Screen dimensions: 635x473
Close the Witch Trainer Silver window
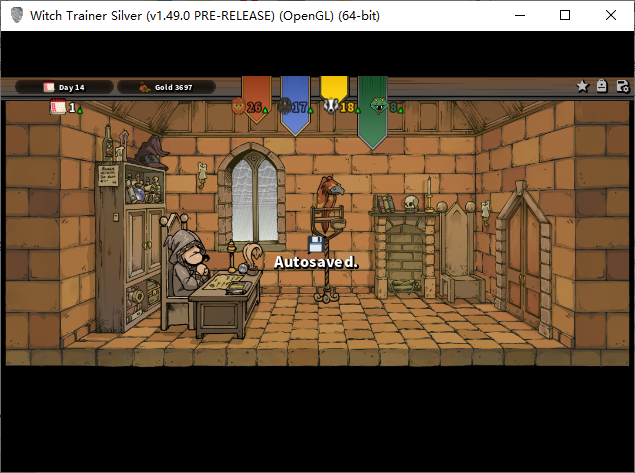[x=611, y=15]
